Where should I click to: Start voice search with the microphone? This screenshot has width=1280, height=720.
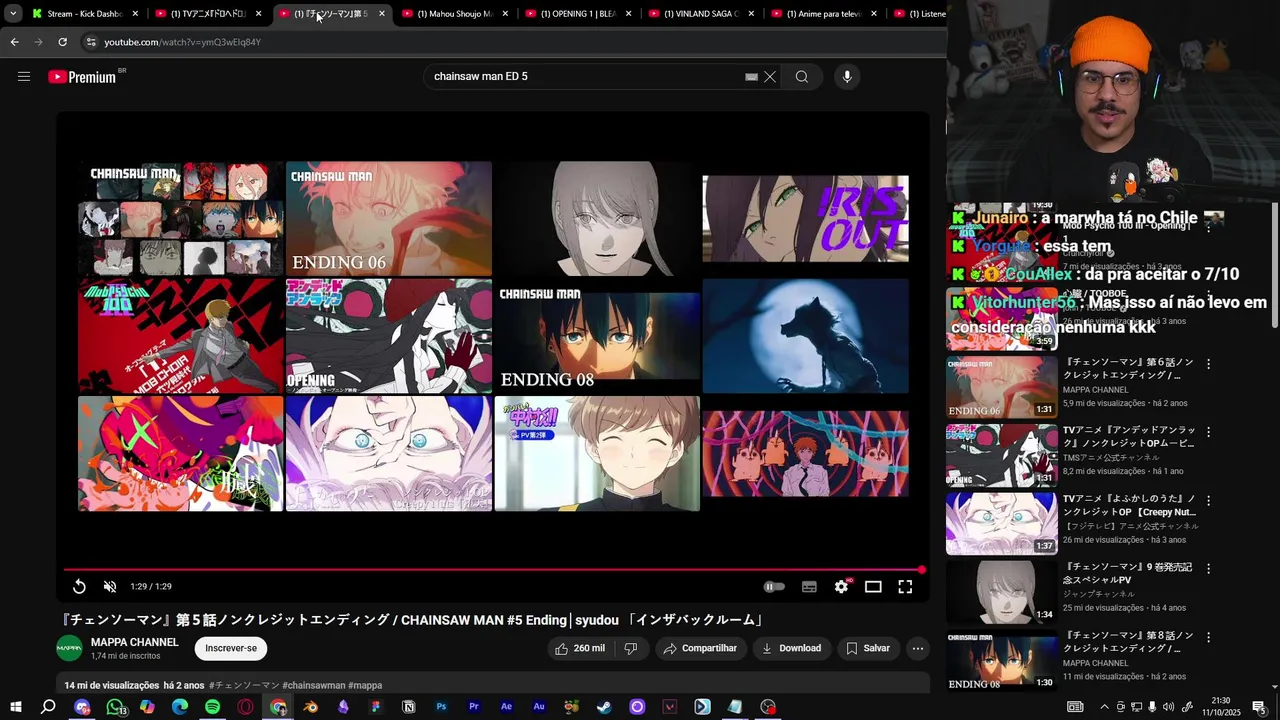pos(847,77)
